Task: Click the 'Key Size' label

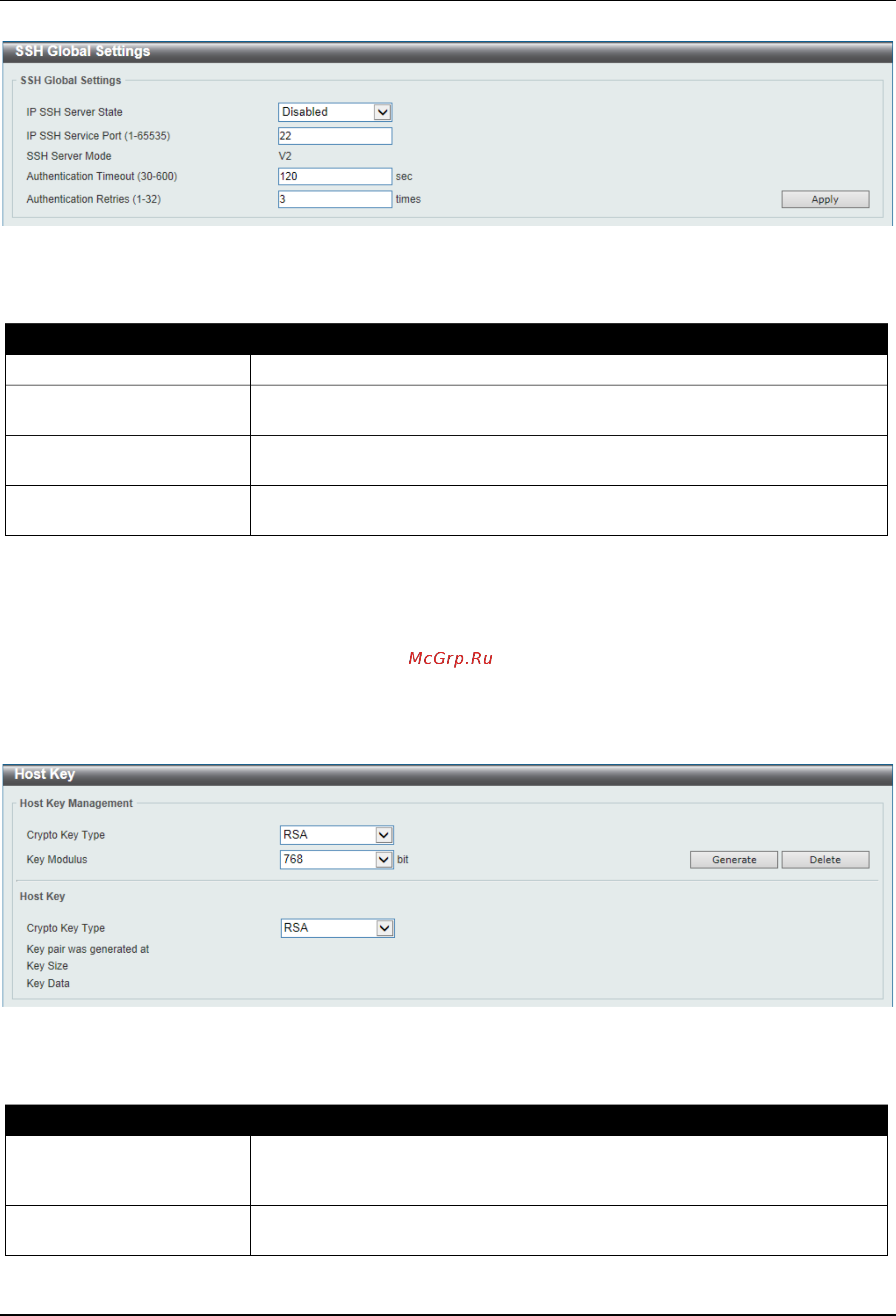Action: [x=47, y=966]
